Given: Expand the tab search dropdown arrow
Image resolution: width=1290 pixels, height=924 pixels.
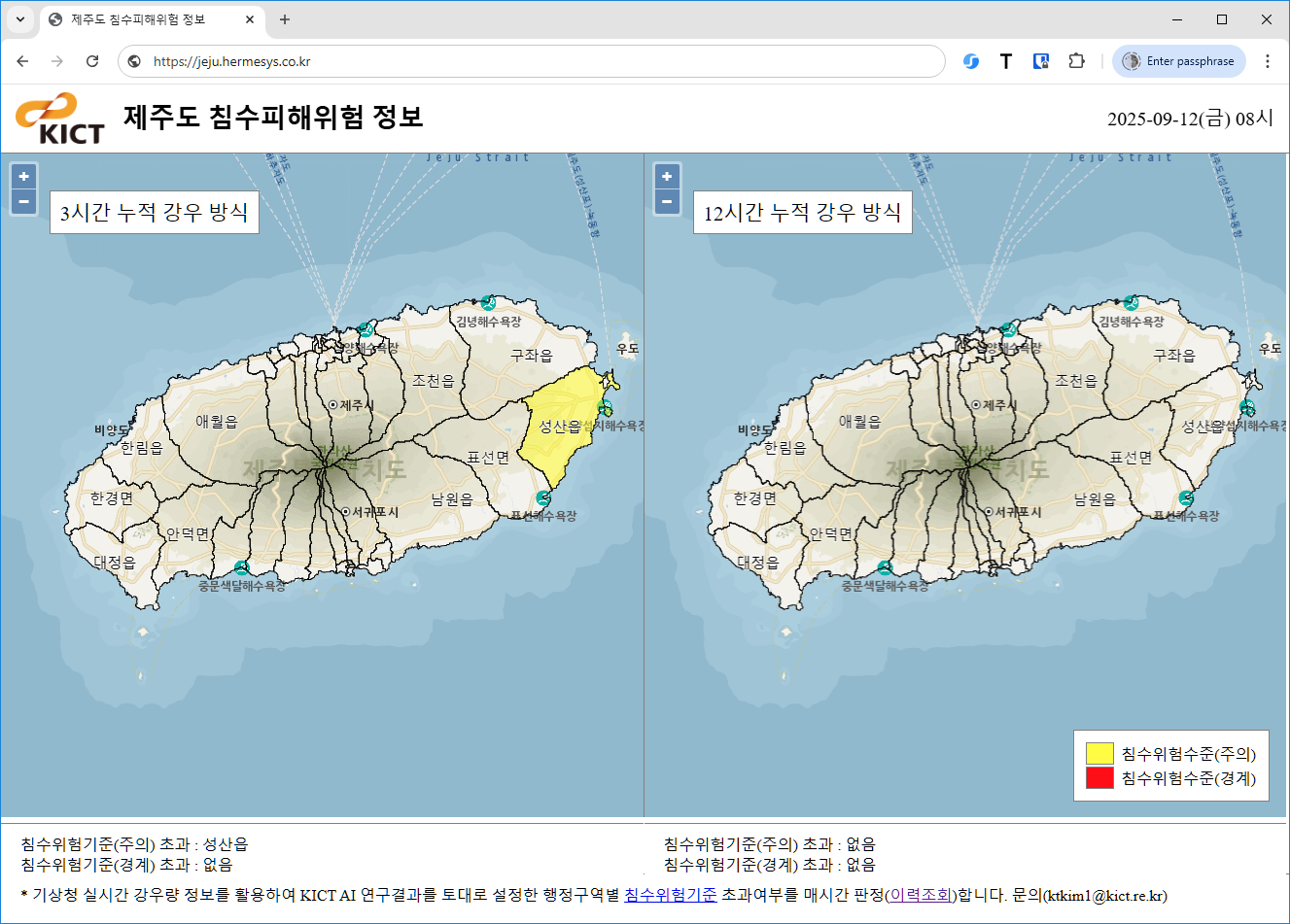Looking at the screenshot, I should point(19,19).
